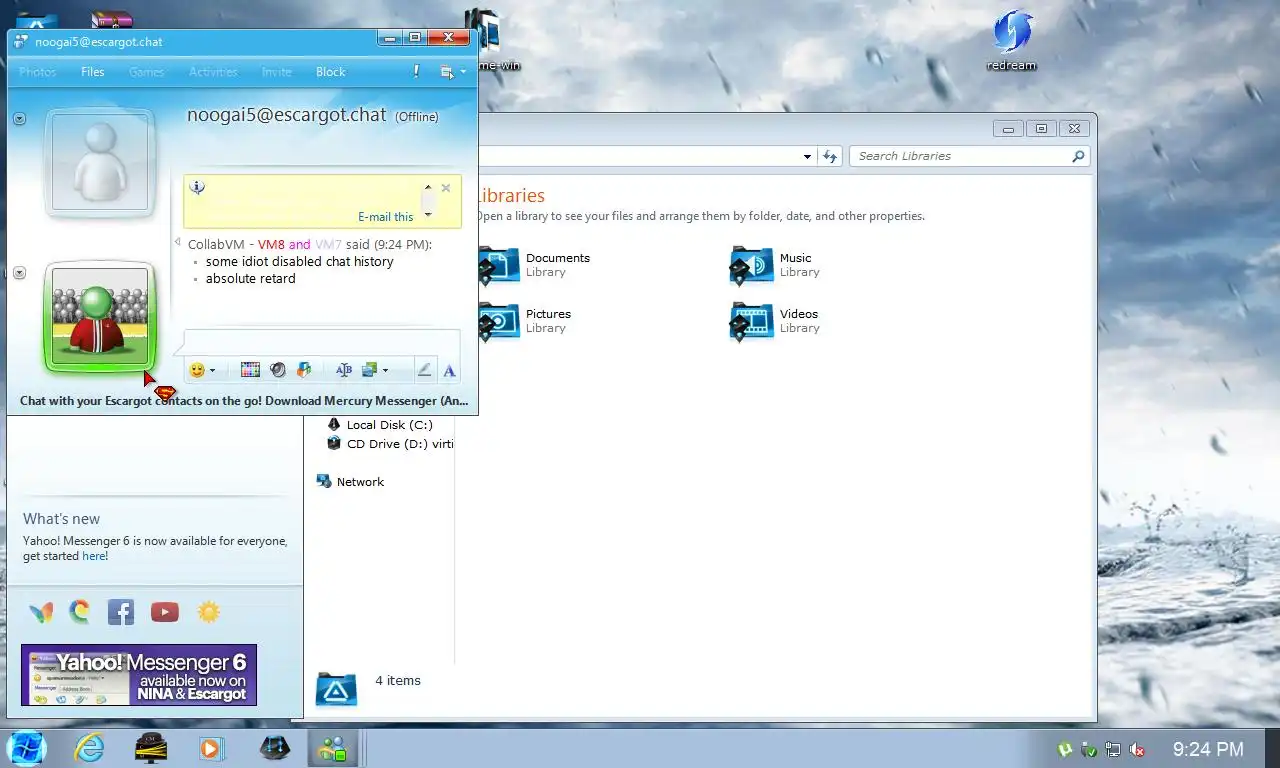The height and width of the screenshot is (768, 1280).
Task: Open the muted volume tray icon
Action: click(1137, 749)
